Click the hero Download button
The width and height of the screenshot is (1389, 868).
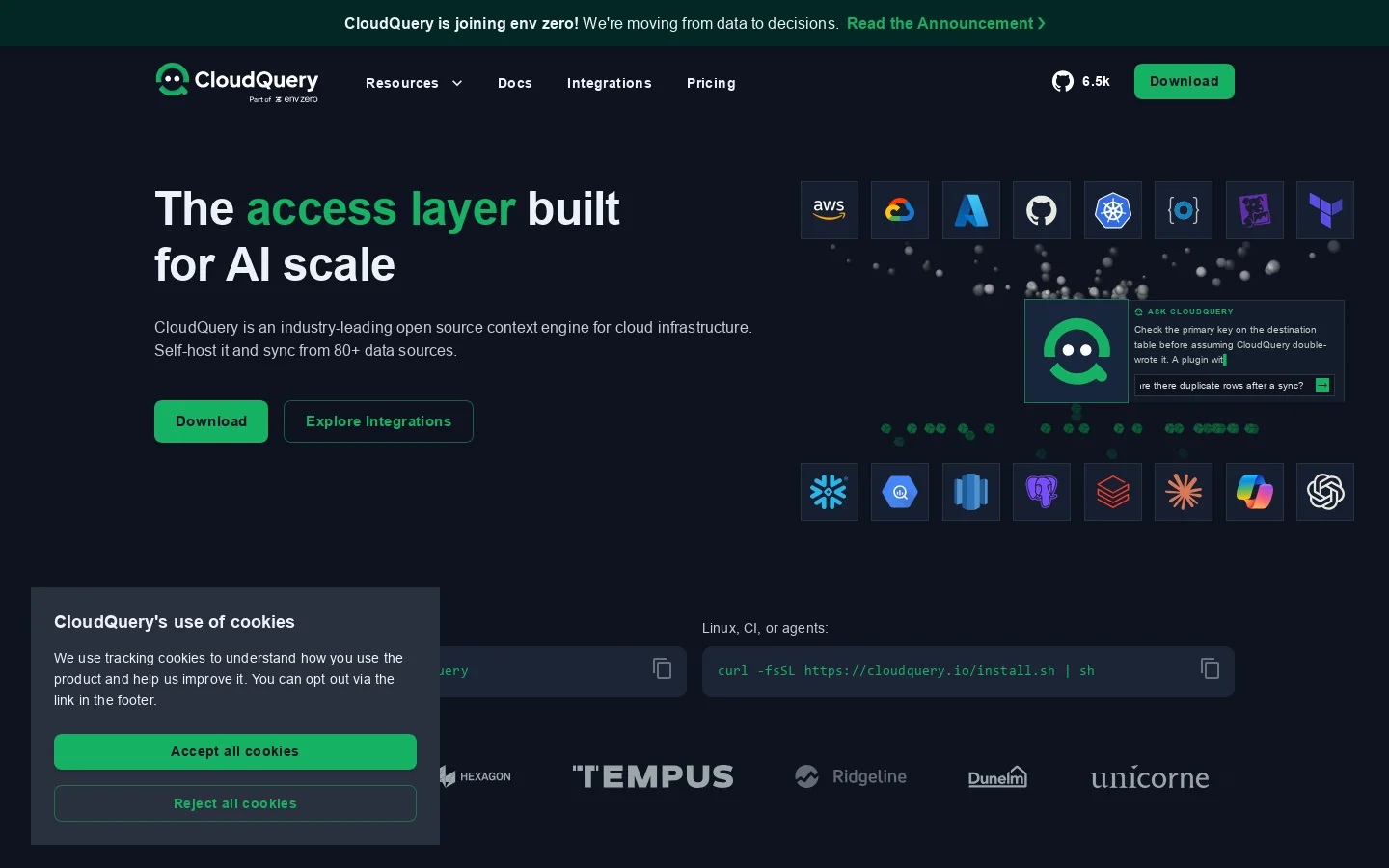[x=211, y=421]
